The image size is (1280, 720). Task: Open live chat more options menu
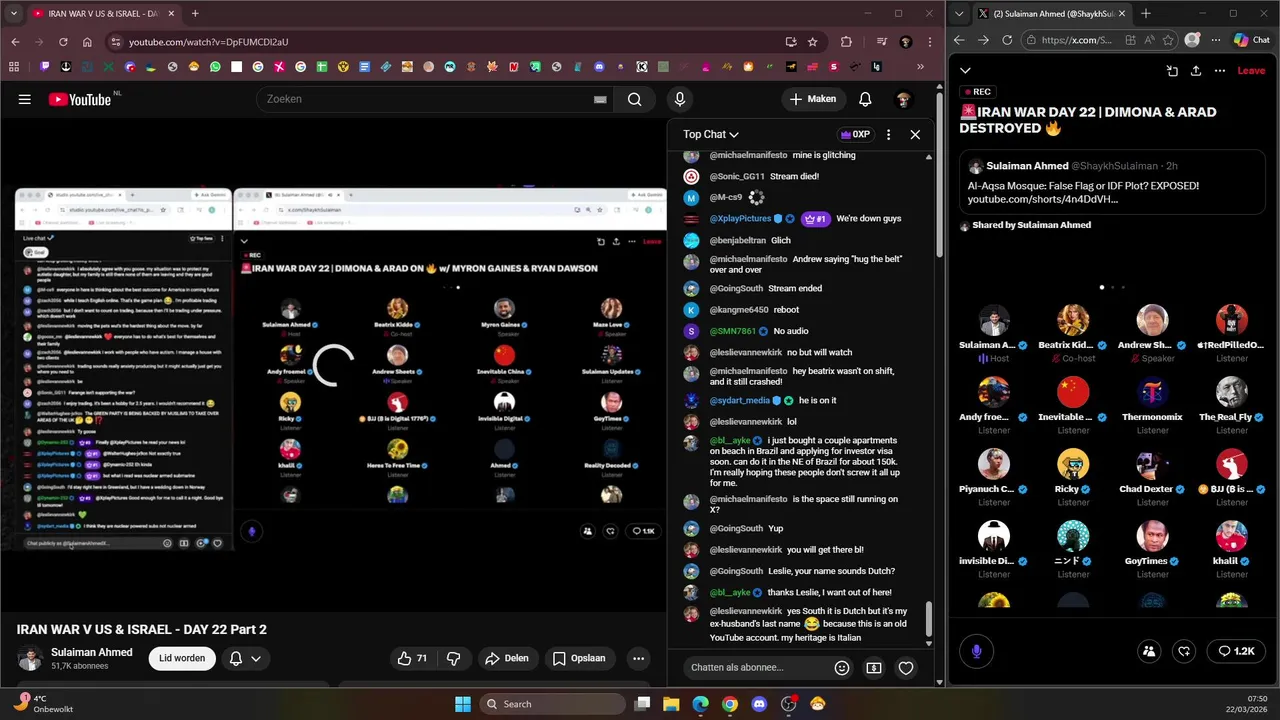coord(888,134)
